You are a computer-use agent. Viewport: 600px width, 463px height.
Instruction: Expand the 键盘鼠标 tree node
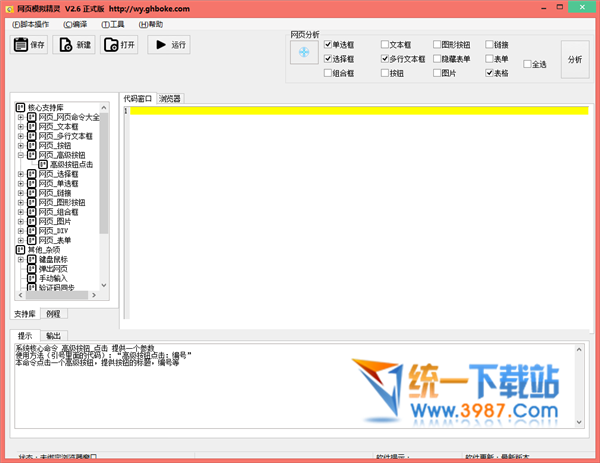point(21,259)
